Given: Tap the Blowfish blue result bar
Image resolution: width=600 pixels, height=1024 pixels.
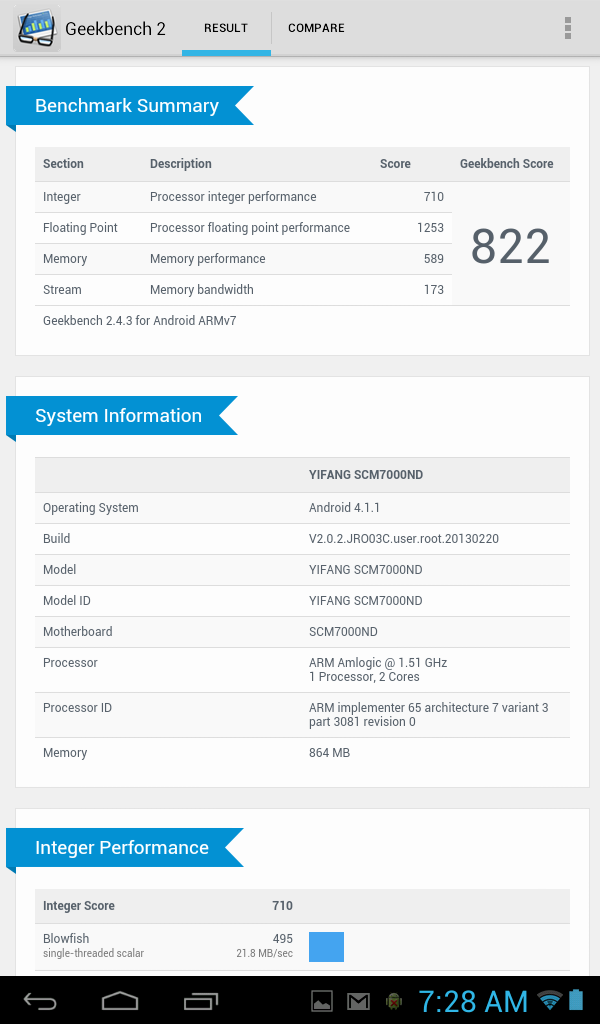Looking at the screenshot, I should pyautogui.click(x=326, y=946).
